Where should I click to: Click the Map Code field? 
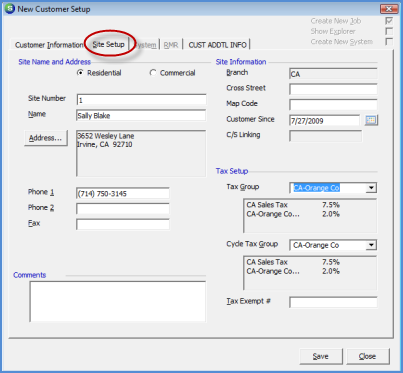click(333, 105)
